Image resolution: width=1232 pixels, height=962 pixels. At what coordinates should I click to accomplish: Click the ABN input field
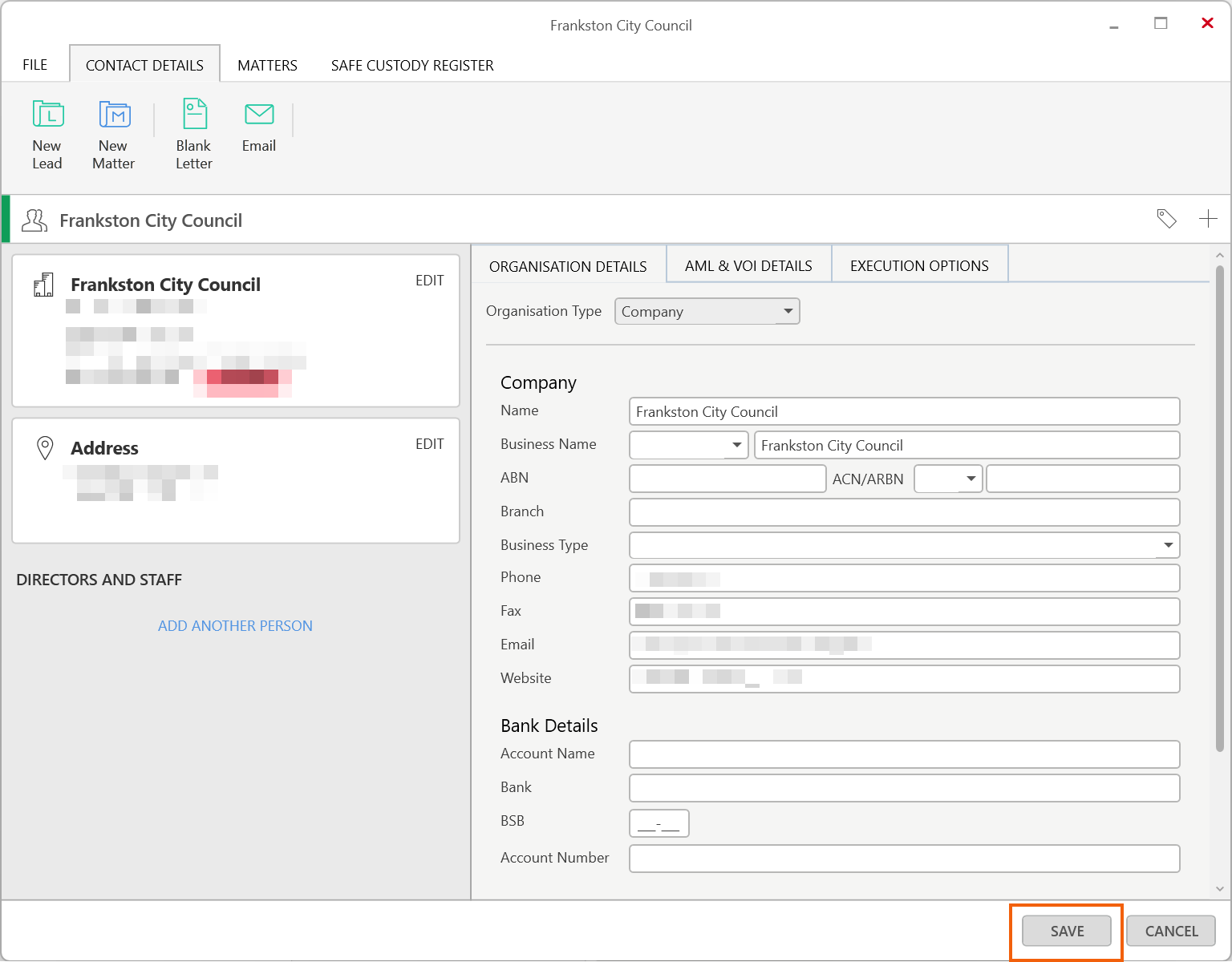click(x=727, y=479)
